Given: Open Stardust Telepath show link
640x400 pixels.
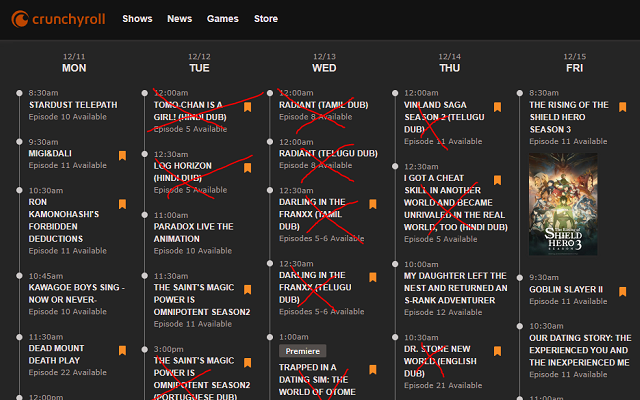Looking at the screenshot, I should (x=73, y=105).
